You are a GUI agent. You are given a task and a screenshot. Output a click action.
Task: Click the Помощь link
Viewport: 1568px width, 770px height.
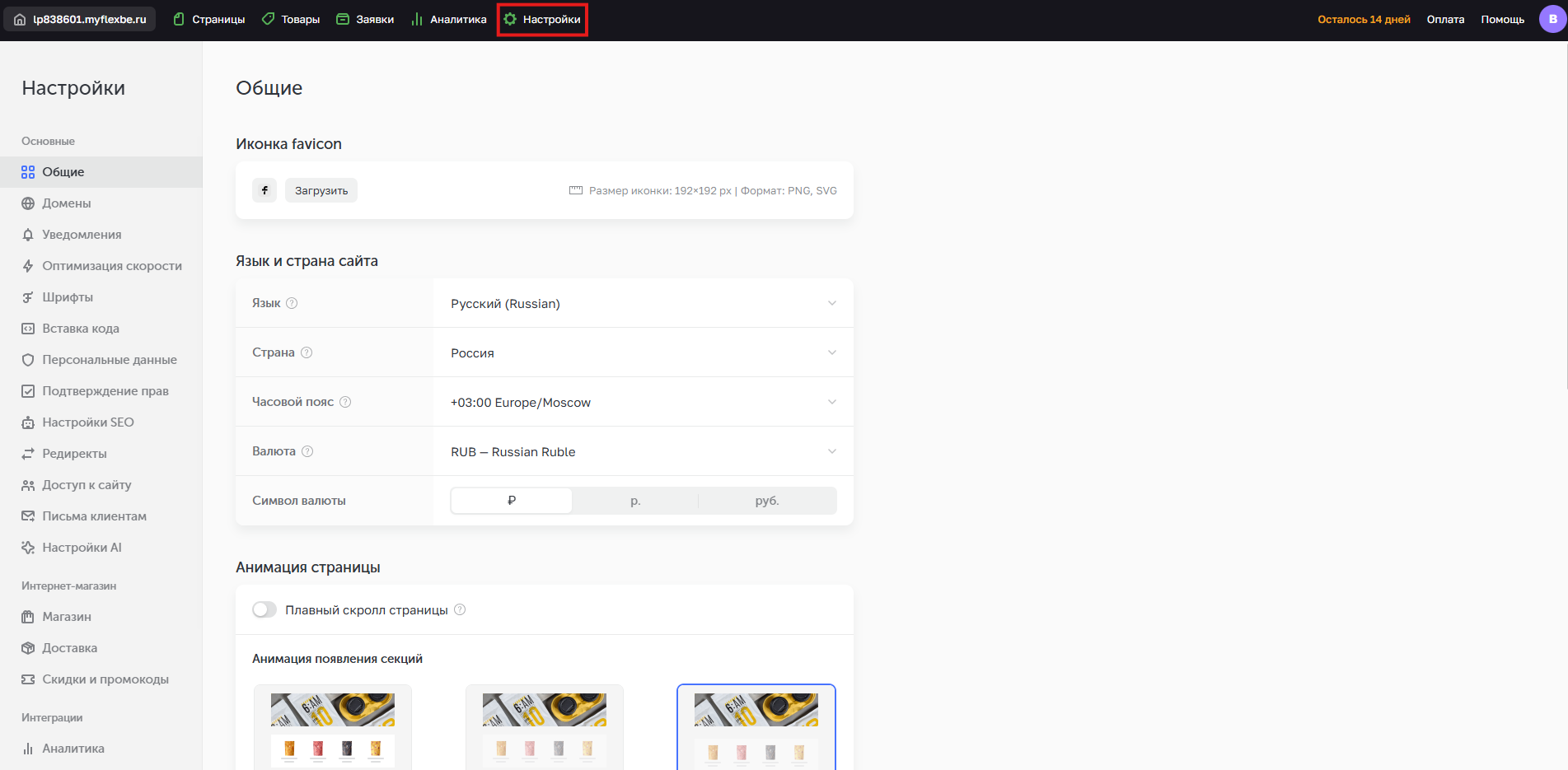tap(1502, 19)
